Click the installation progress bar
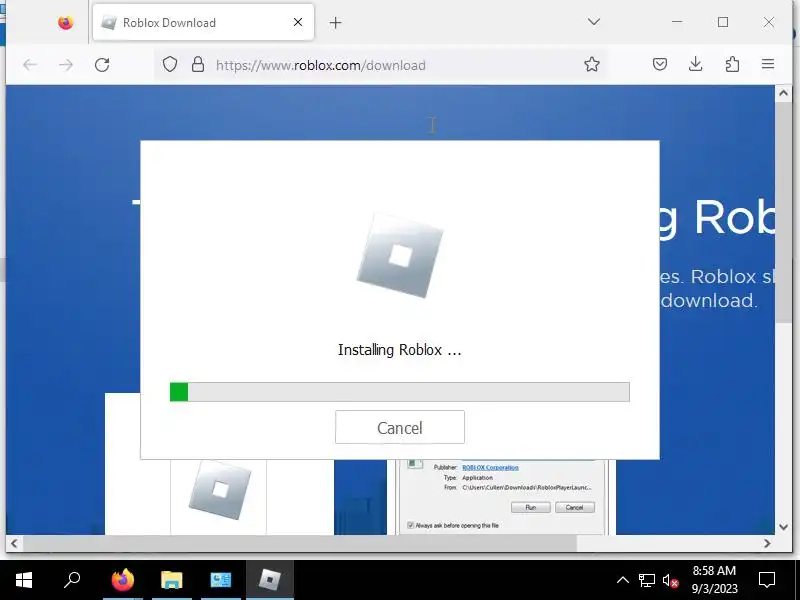This screenshot has height=600, width=800. [399, 392]
